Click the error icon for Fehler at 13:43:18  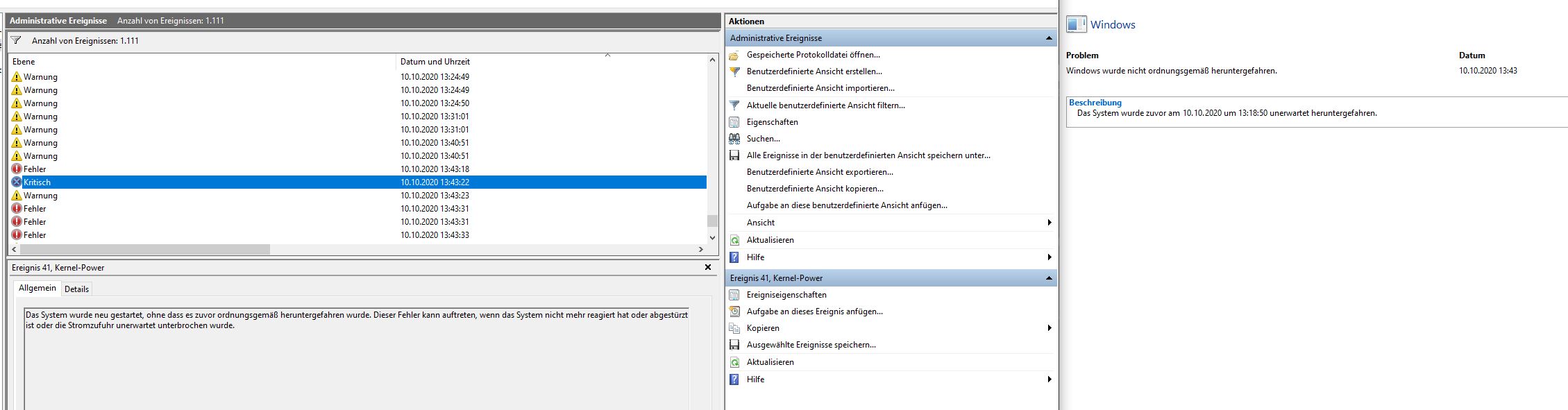pyautogui.click(x=17, y=169)
